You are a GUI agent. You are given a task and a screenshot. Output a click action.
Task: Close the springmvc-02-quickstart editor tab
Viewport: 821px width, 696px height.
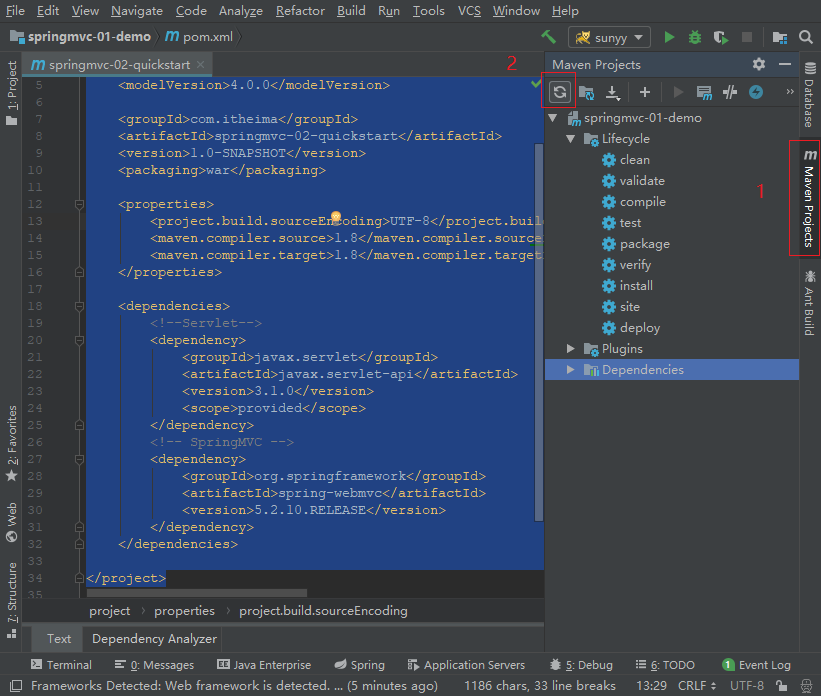coord(201,64)
